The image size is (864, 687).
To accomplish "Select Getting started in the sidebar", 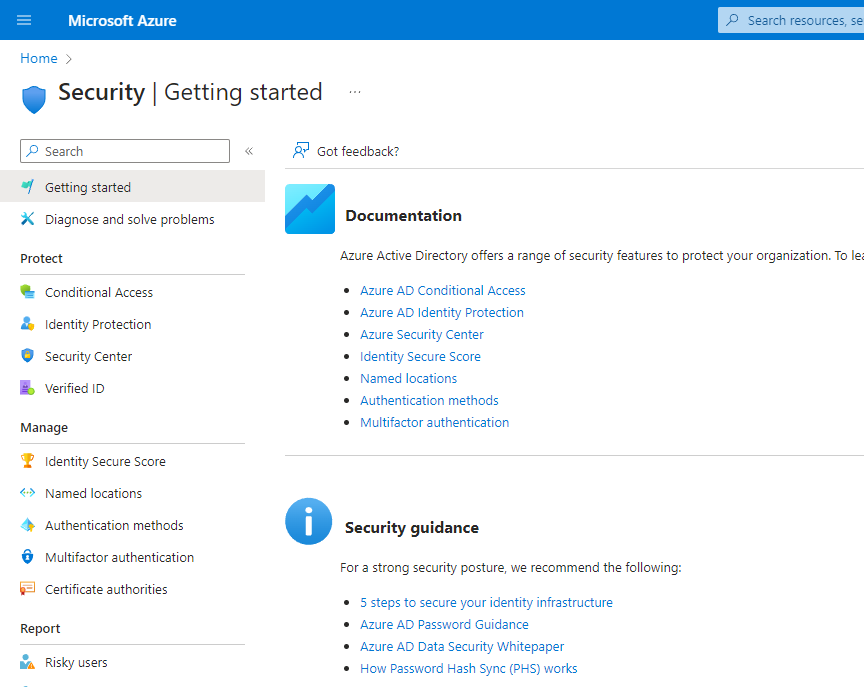I will tap(132, 187).
